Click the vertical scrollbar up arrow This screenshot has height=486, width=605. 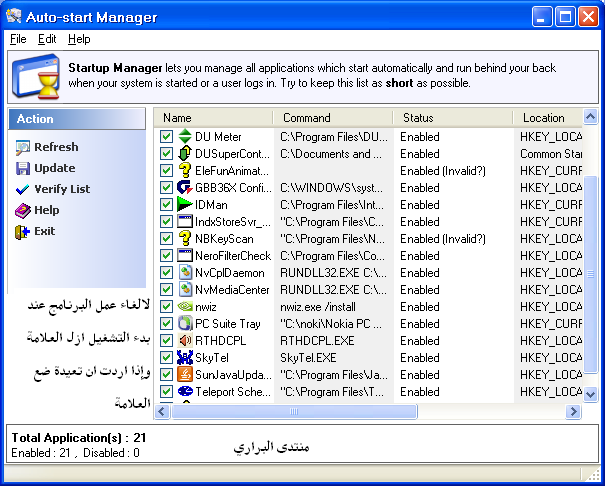pos(590,116)
